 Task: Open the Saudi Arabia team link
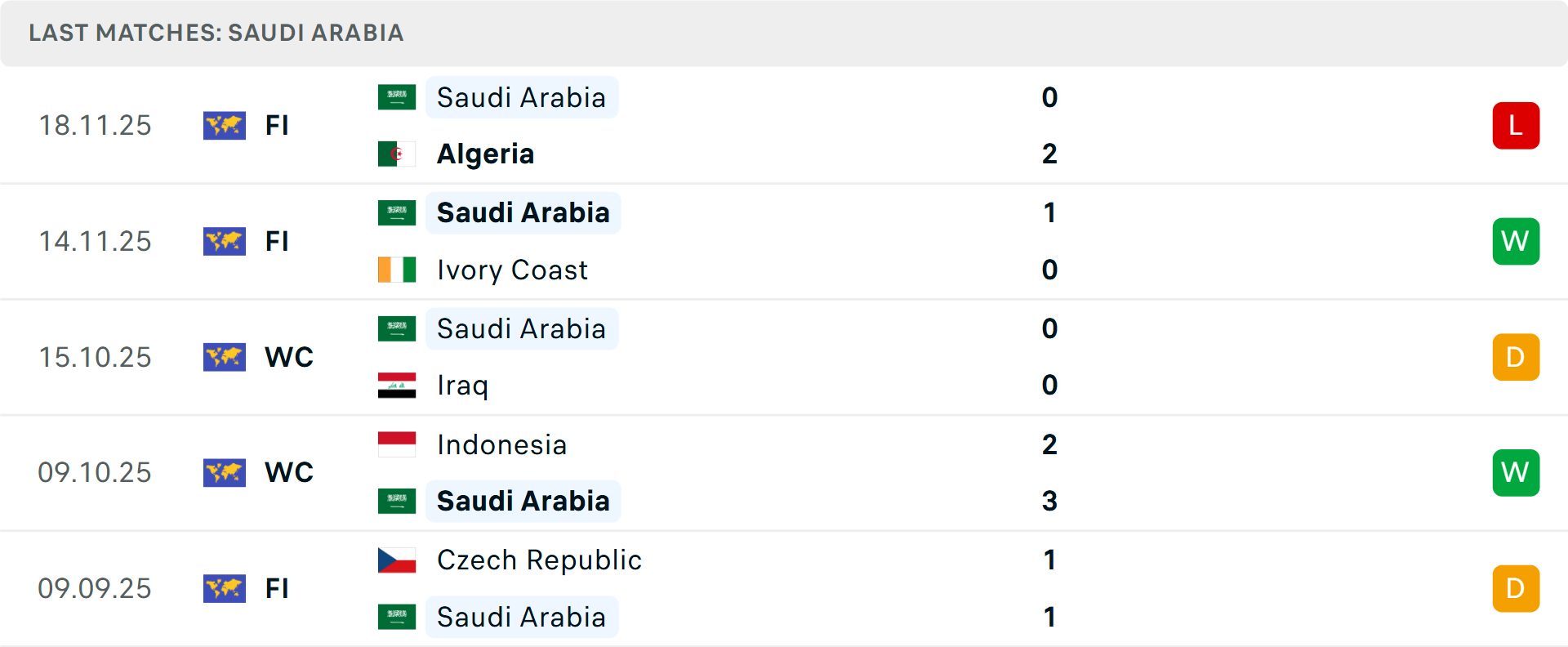[x=522, y=96]
